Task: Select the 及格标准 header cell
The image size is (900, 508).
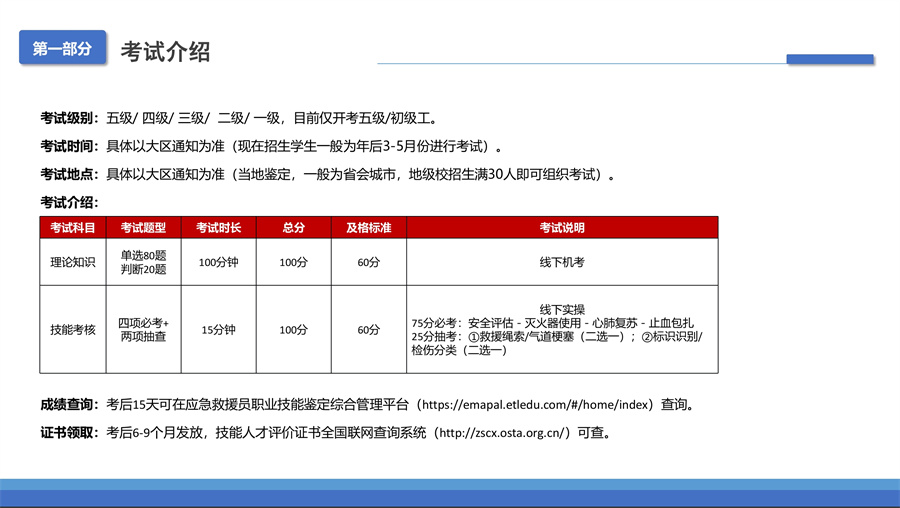Action: click(368, 228)
